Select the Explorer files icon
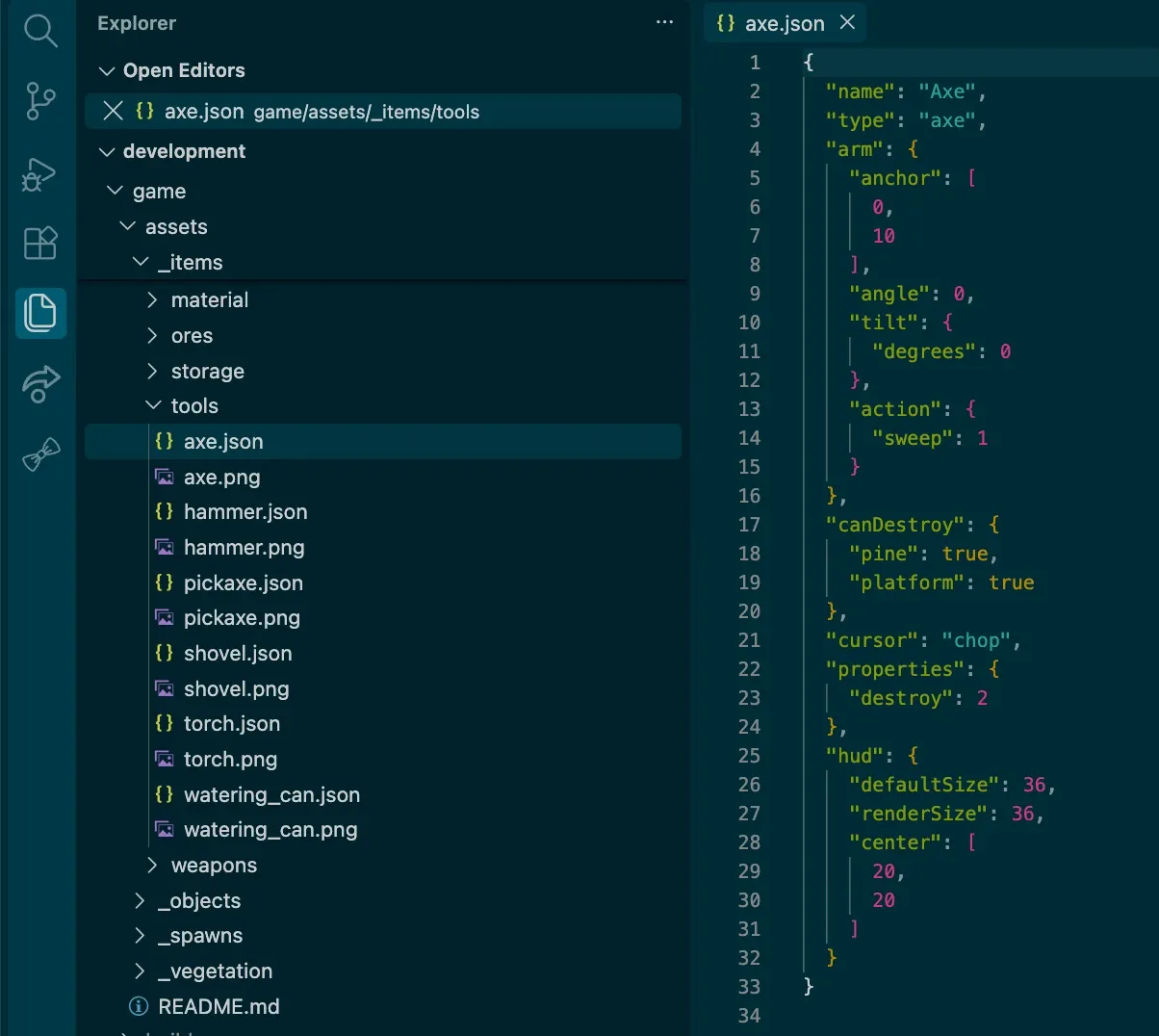Viewport: 1159px width, 1036px height. (x=40, y=313)
